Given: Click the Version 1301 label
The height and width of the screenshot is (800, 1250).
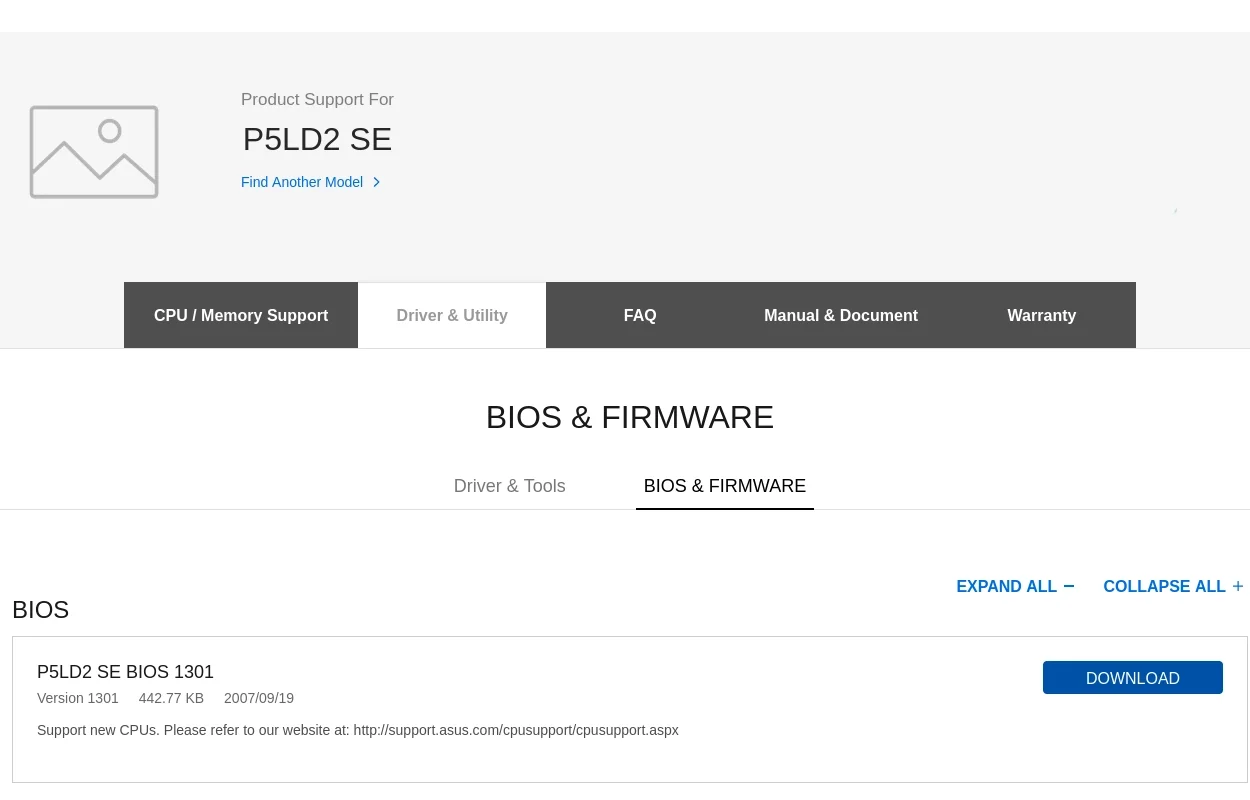Looking at the screenshot, I should (x=78, y=698).
